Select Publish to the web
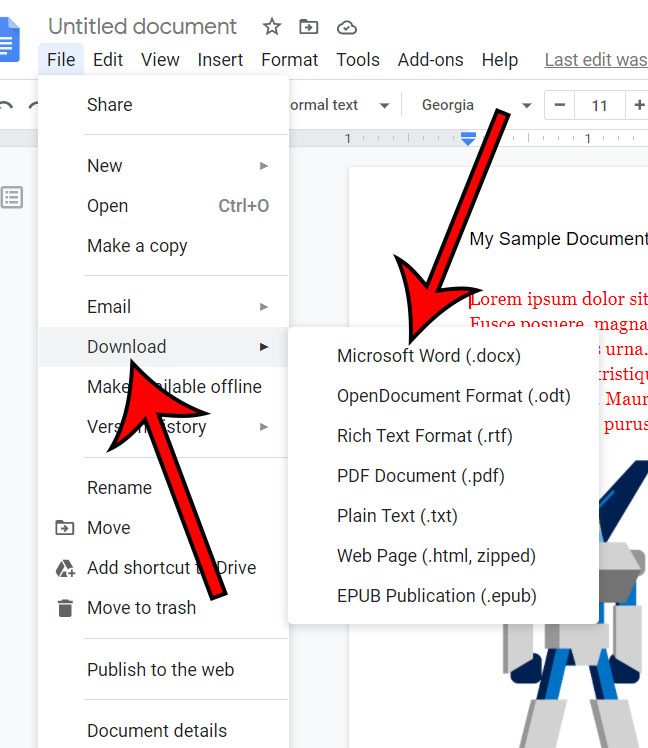The image size is (648, 748). click(164, 670)
